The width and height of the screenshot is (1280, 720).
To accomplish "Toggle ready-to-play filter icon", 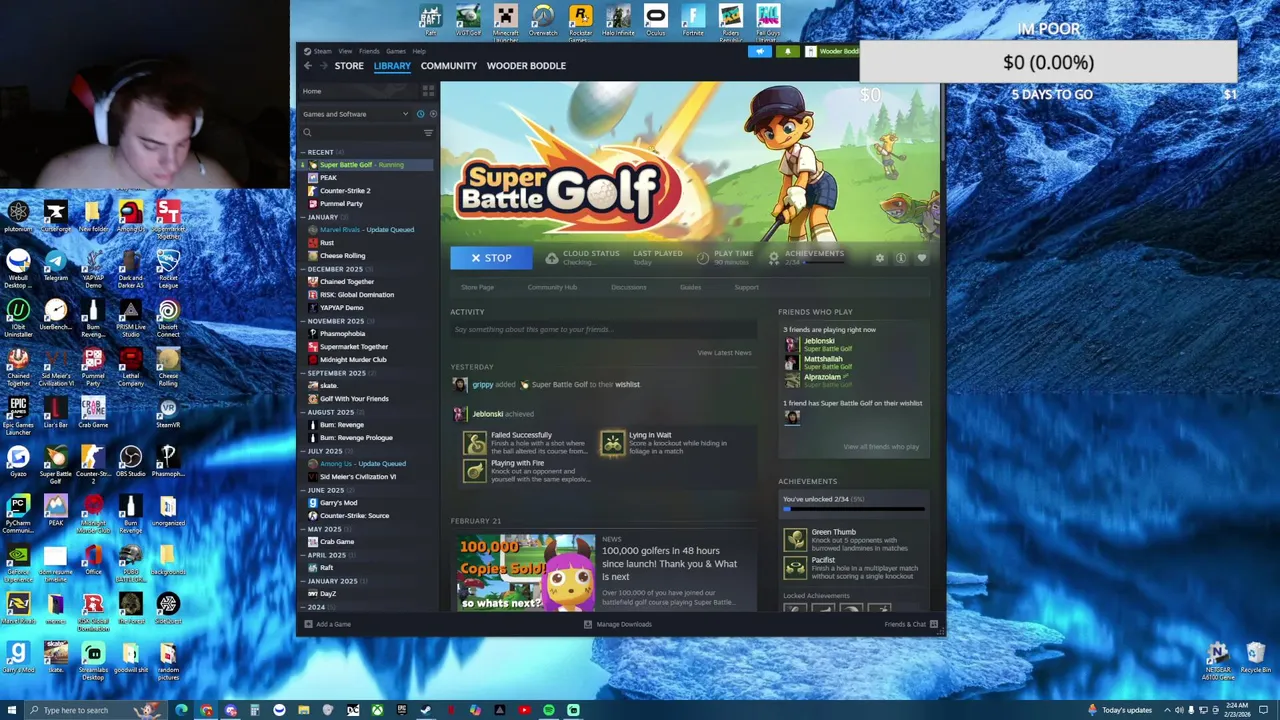I will point(432,114).
